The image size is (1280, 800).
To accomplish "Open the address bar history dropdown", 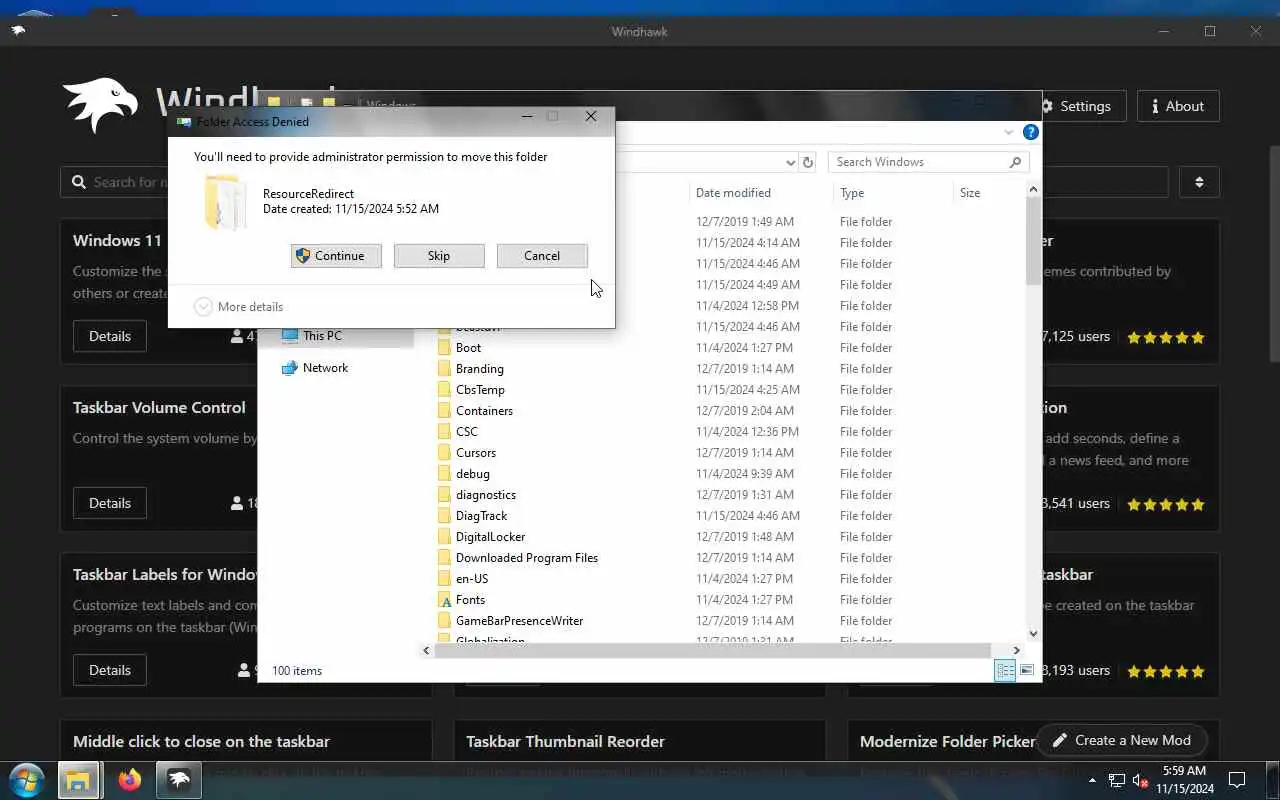I will click(x=790, y=162).
